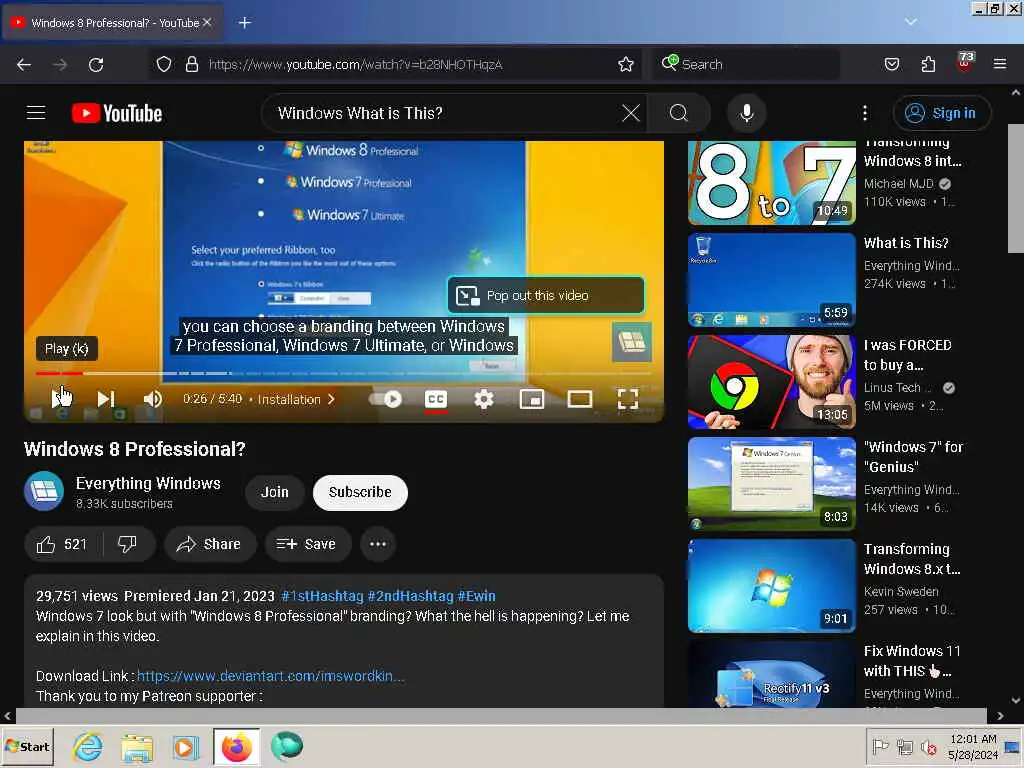Open the YouTube guide hamburger menu
The height and width of the screenshot is (768, 1024).
pos(36,113)
